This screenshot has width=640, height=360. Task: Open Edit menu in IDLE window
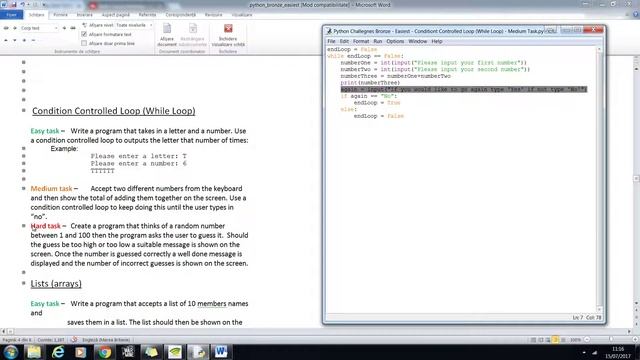click(x=344, y=41)
